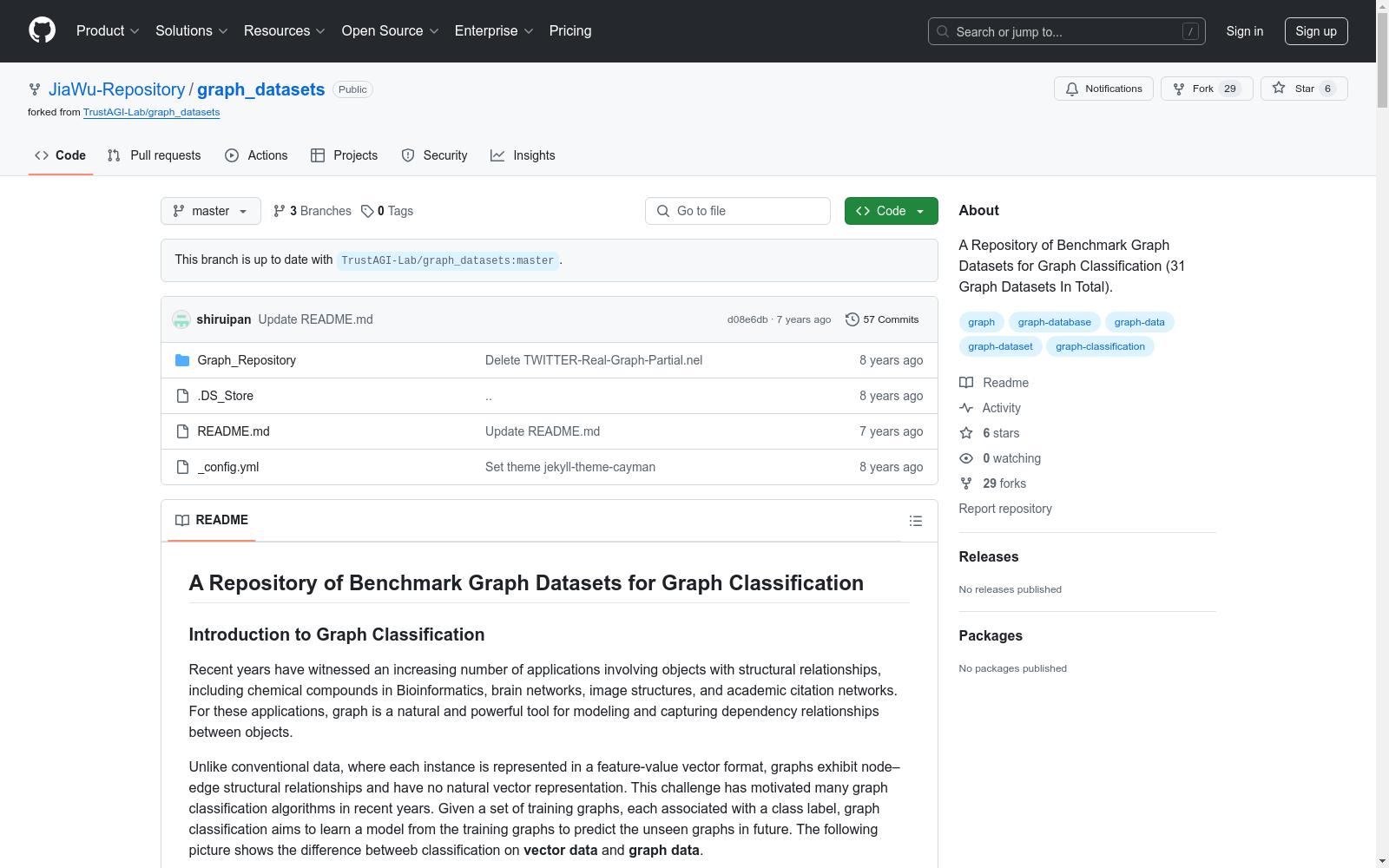Image resolution: width=1389 pixels, height=868 pixels.
Task: Open the JiaWu-Repository owner link
Action: tap(117, 89)
